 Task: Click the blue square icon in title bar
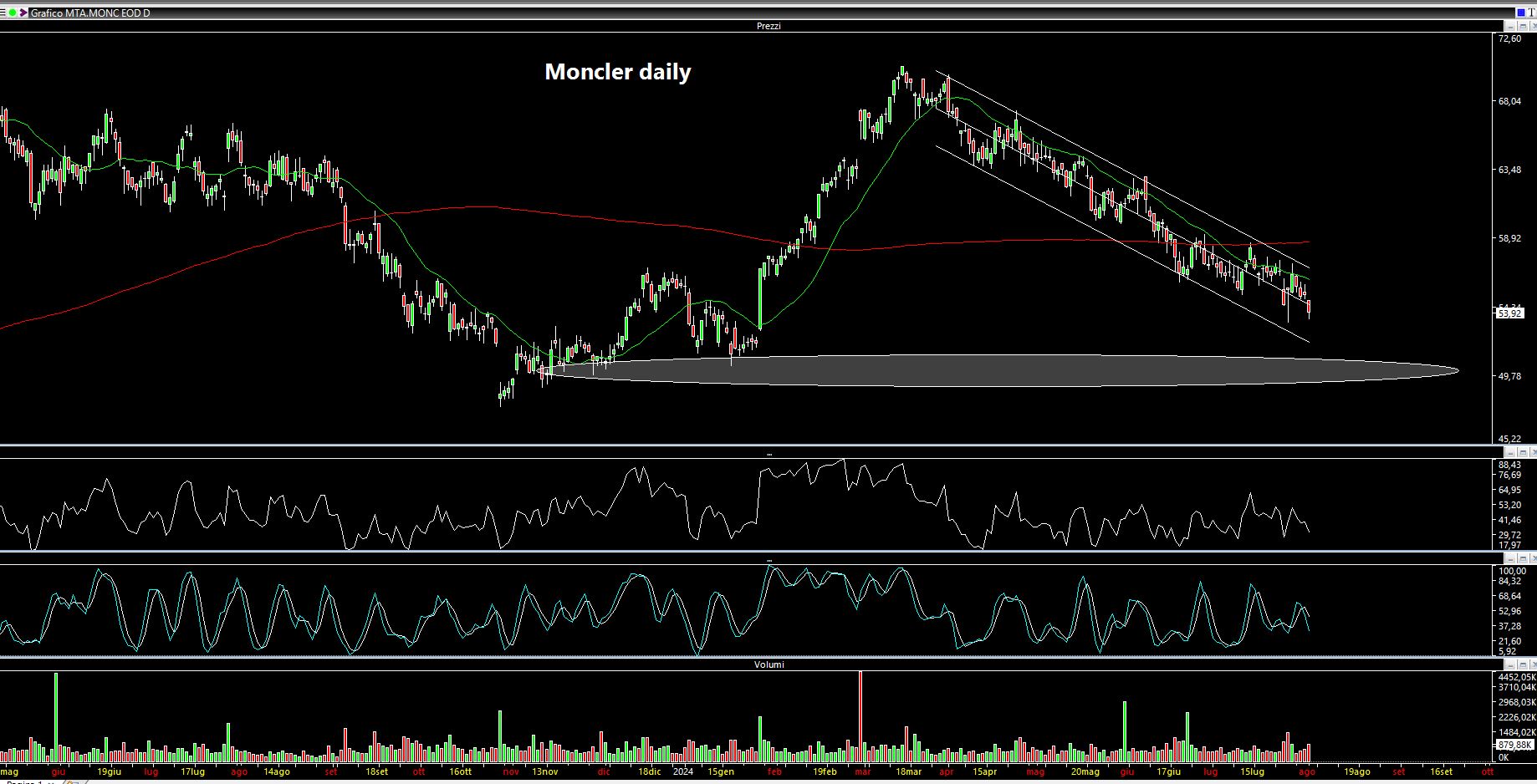1520,13
